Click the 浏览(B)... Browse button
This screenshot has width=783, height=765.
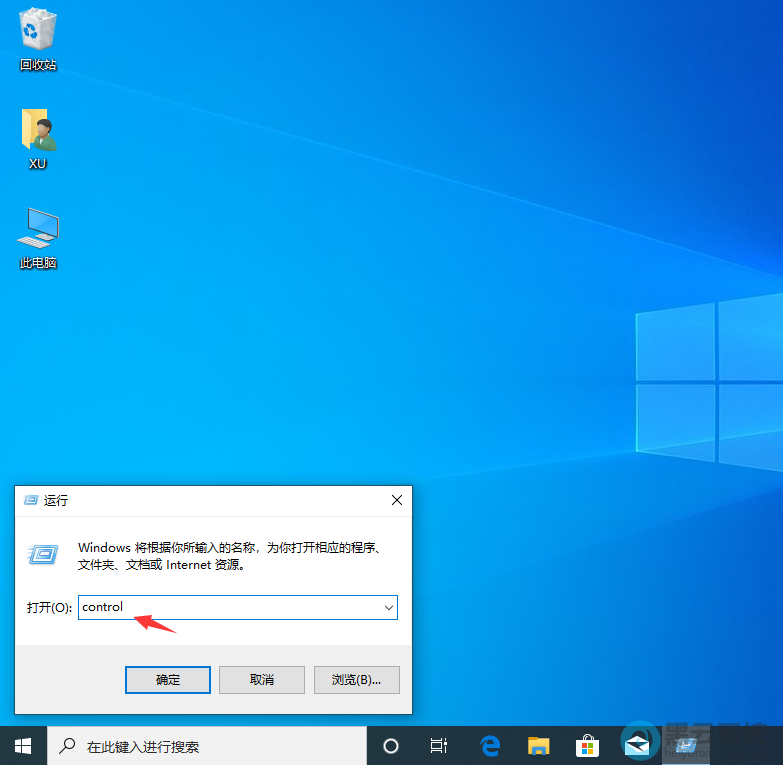356,680
